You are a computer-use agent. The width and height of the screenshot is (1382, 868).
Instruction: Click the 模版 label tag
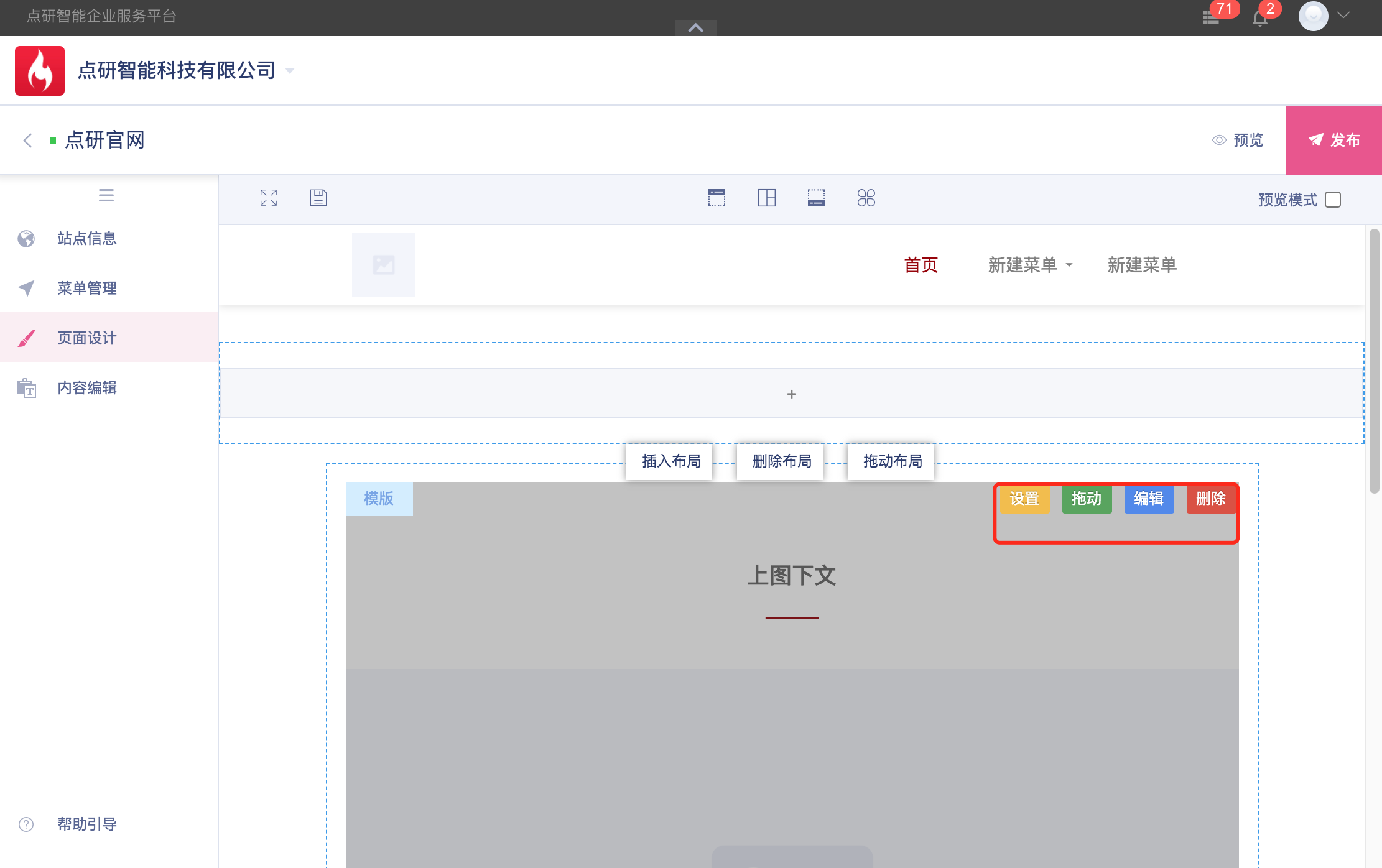[x=379, y=499]
